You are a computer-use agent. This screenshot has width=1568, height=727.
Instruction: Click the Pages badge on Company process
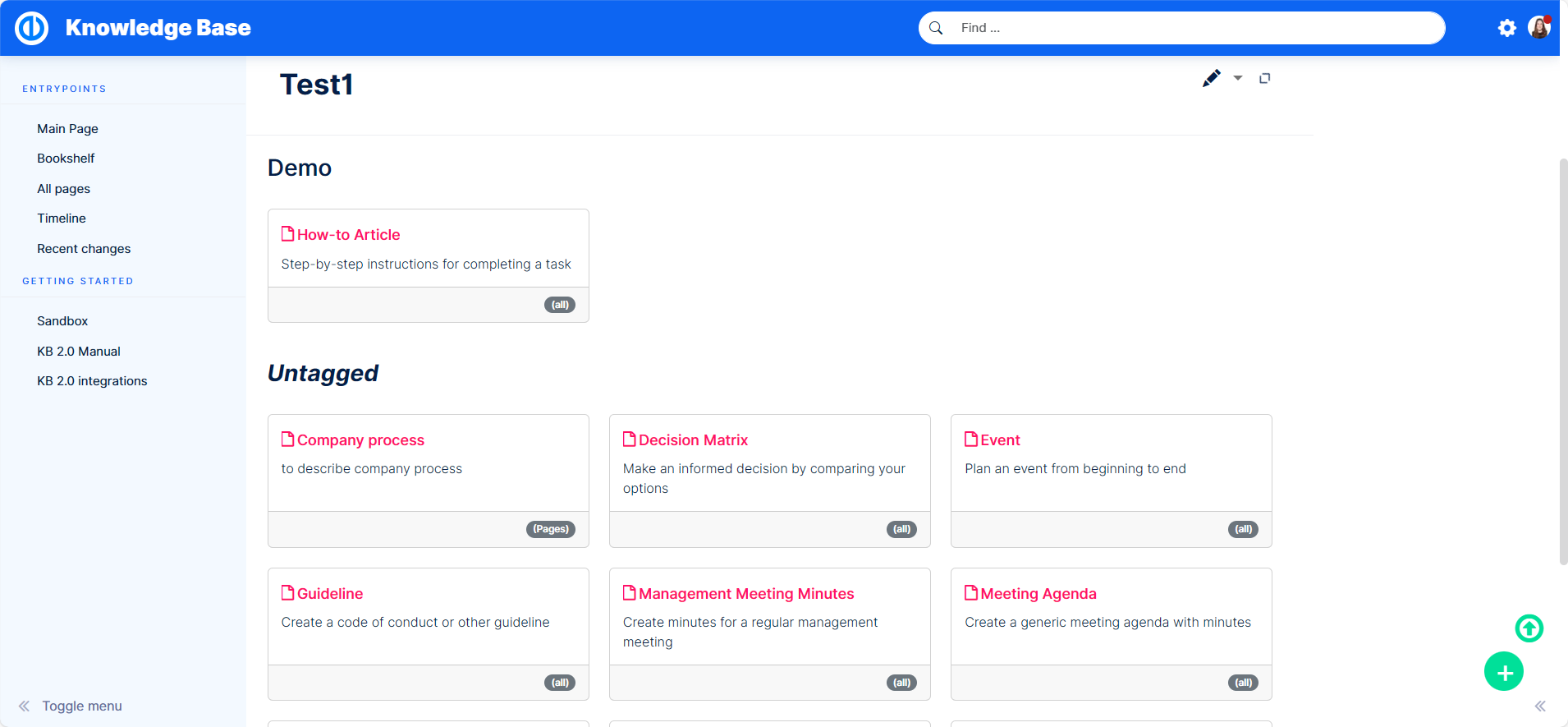tap(550, 529)
